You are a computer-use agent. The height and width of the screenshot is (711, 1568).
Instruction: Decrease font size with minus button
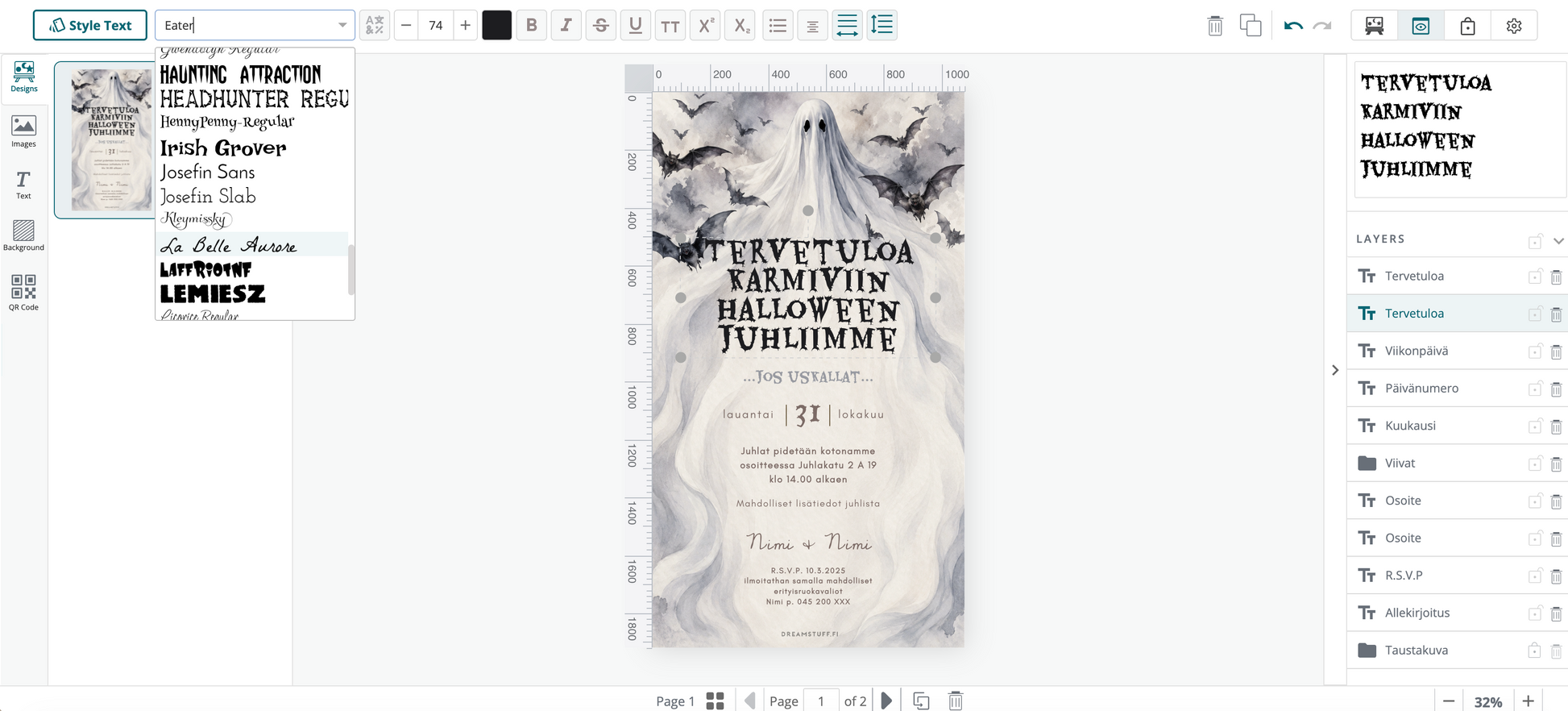[x=406, y=25]
